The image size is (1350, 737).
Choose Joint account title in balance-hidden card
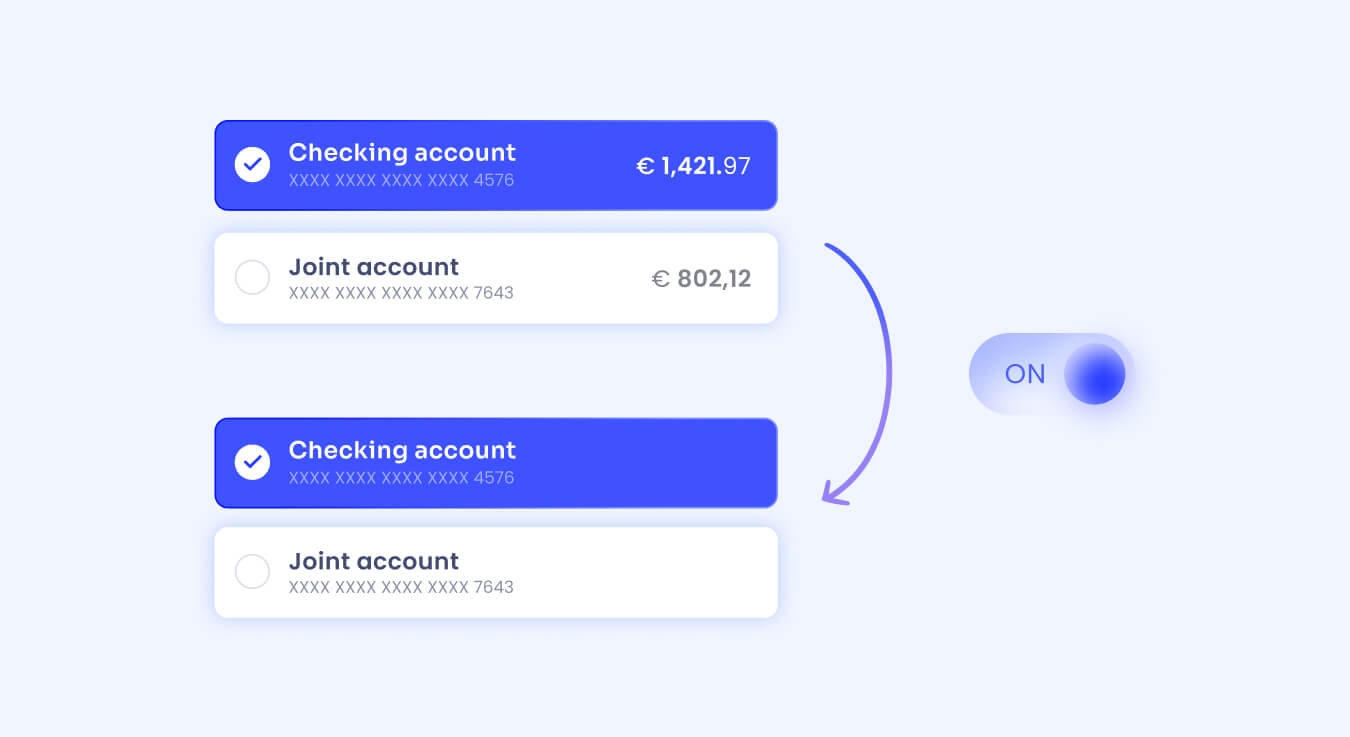click(x=373, y=560)
